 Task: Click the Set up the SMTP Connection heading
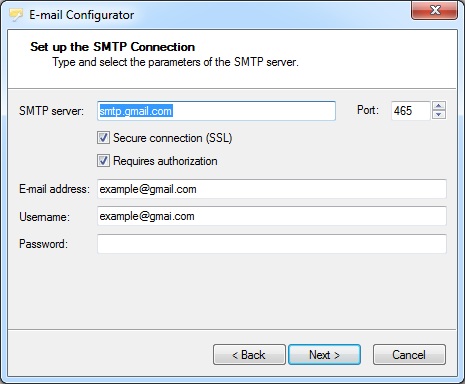point(113,47)
